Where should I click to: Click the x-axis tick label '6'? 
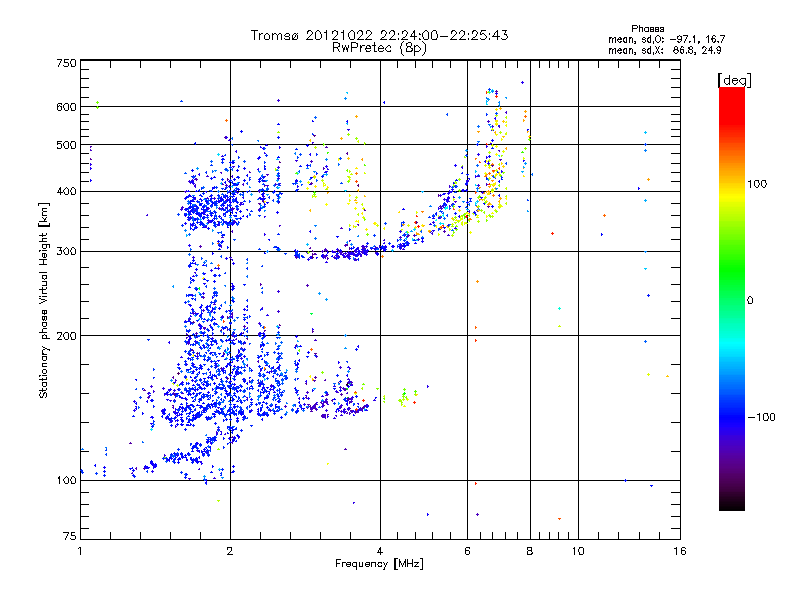(467, 551)
